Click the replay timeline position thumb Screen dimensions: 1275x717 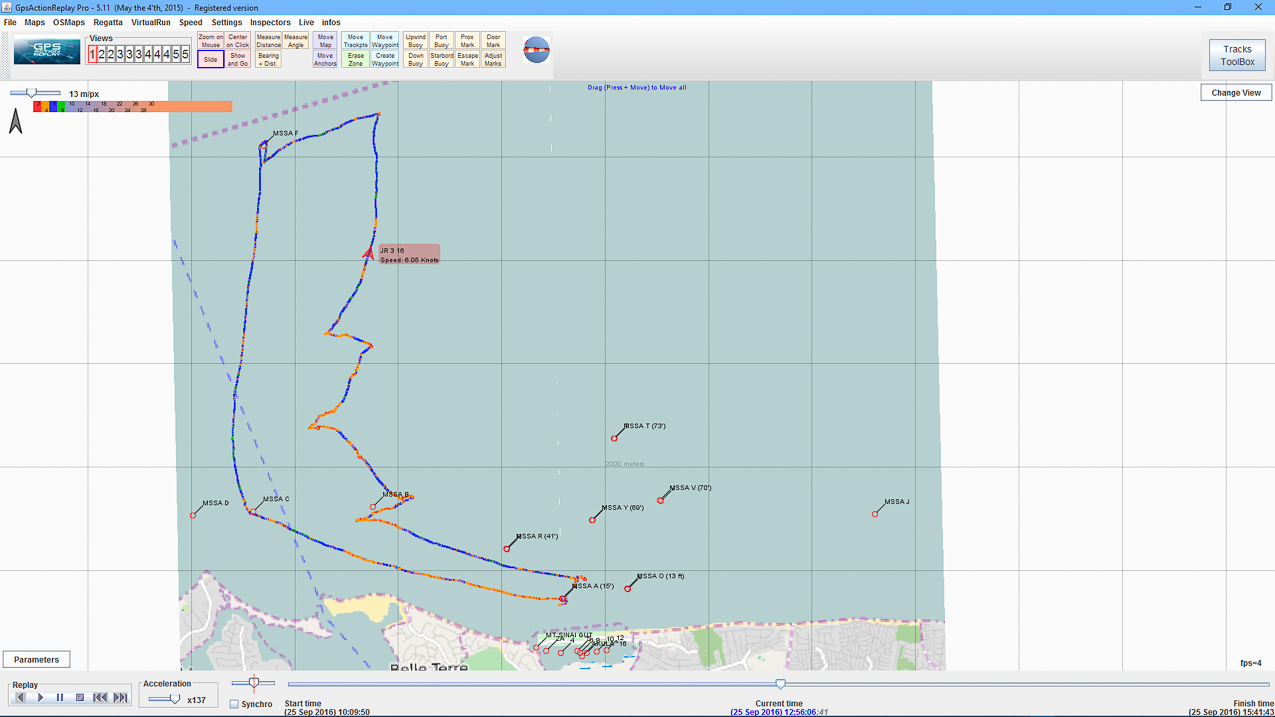click(780, 684)
